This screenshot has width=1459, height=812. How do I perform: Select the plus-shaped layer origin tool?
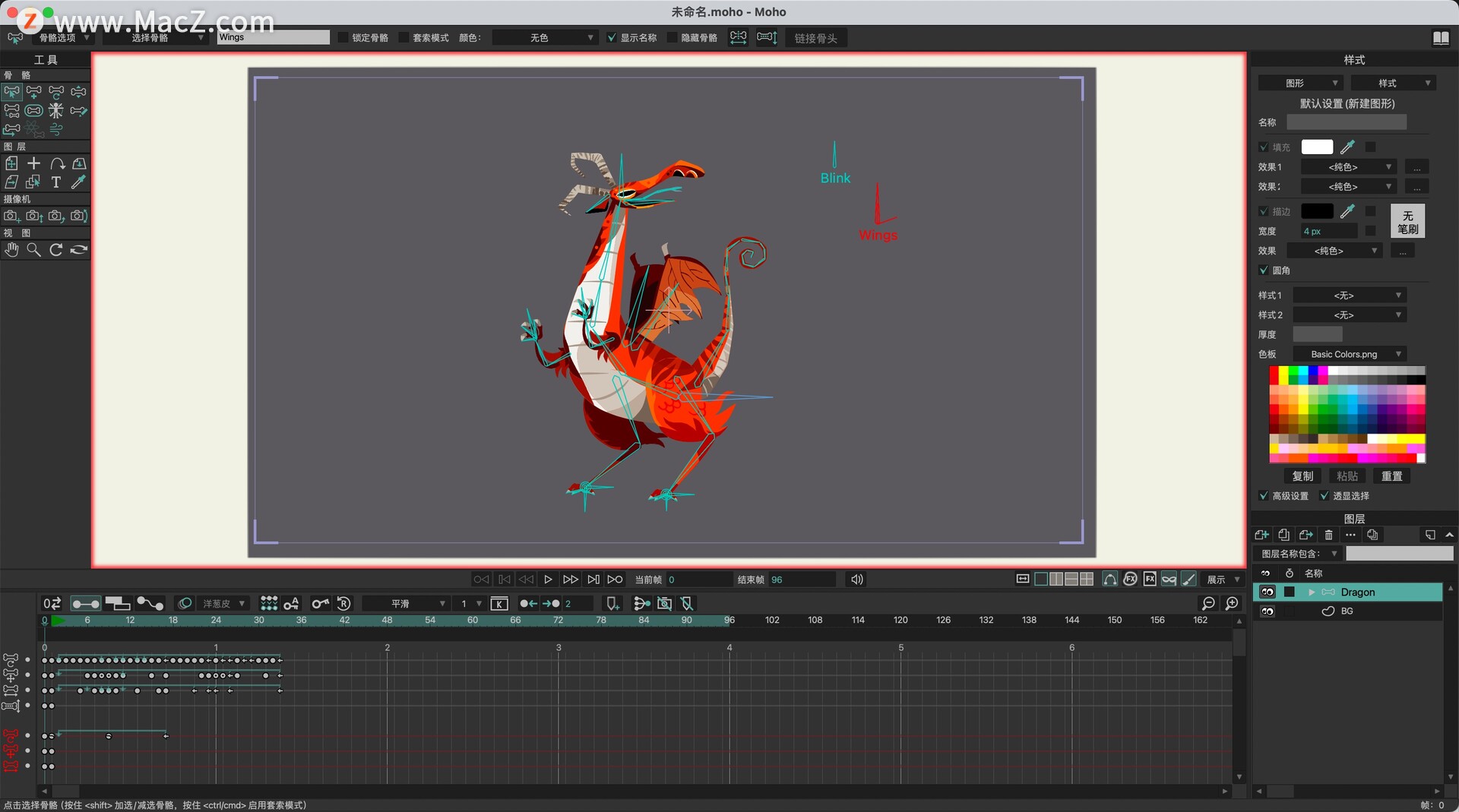pos(34,163)
